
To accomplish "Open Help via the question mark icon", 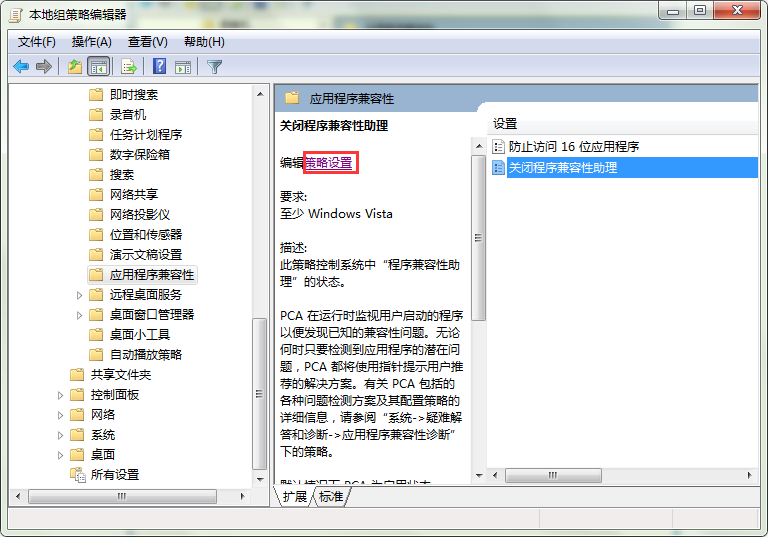I will pos(159,67).
